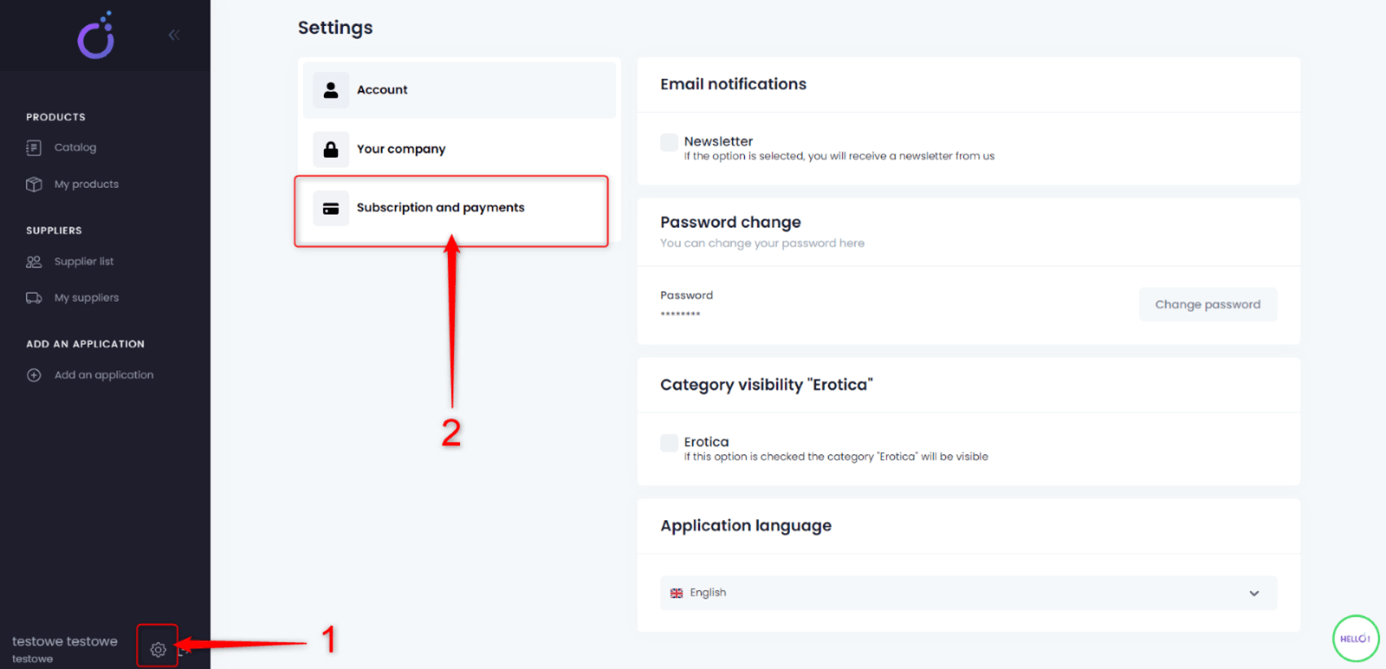Enable the Newsletter checkbox

(x=669, y=142)
